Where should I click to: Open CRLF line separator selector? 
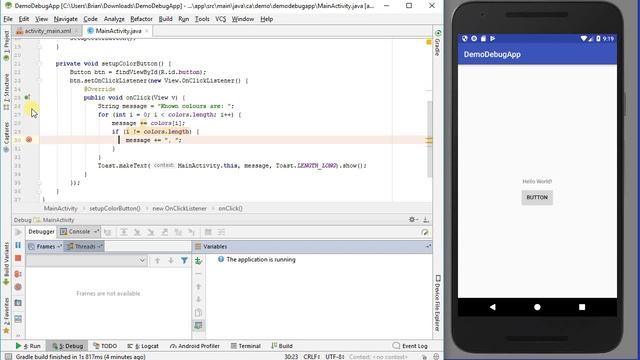coord(311,357)
